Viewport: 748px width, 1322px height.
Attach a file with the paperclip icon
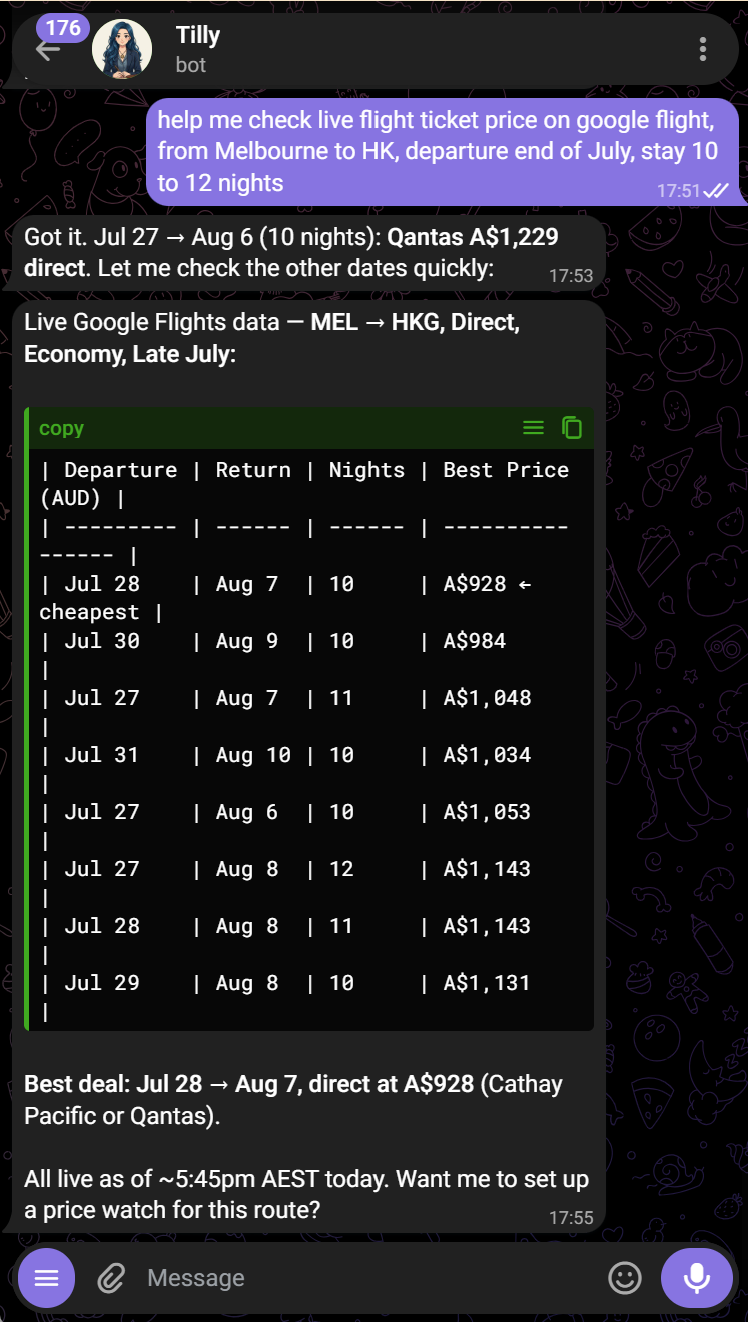[x=110, y=1278]
